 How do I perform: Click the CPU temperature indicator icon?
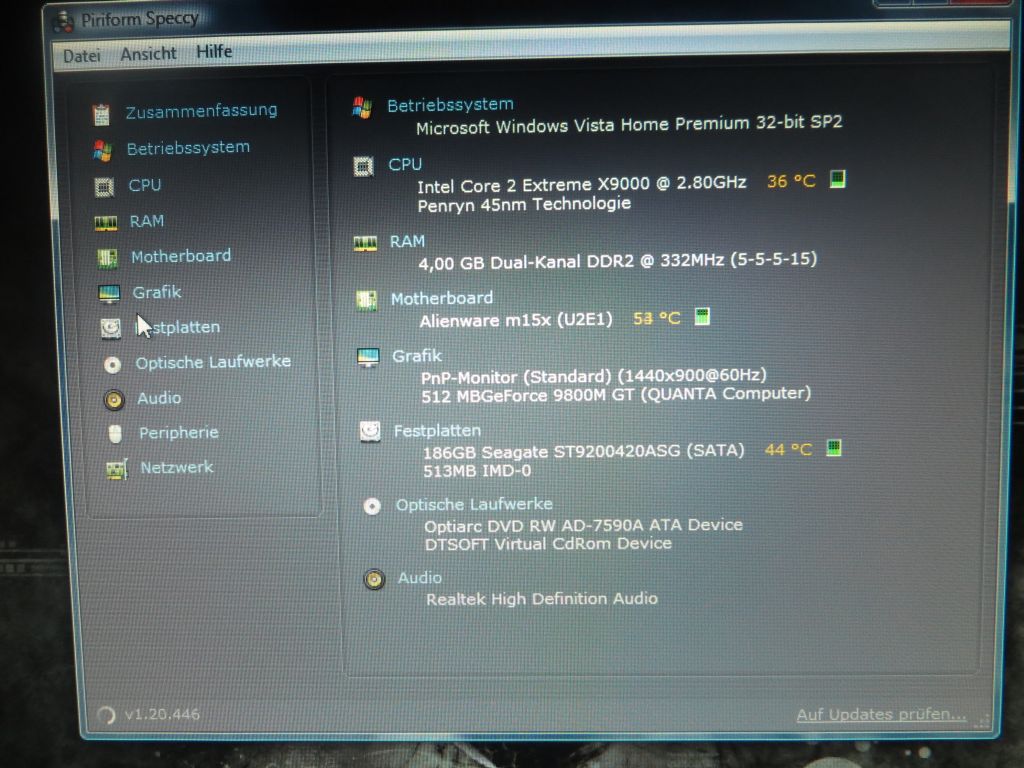tap(837, 179)
